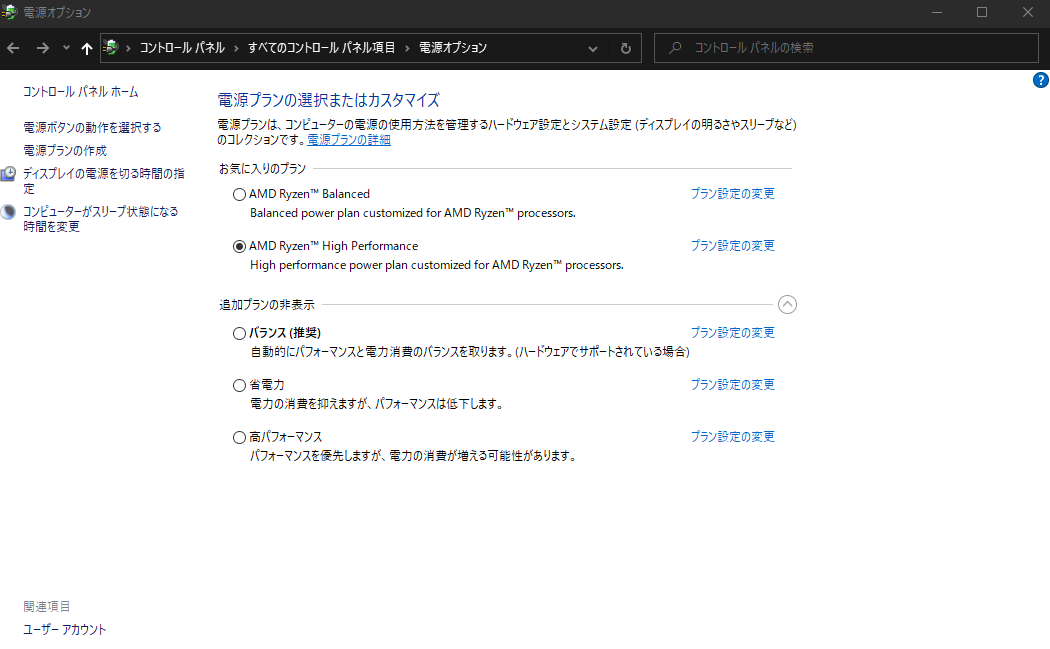
Task: Open コンピューターがスリープ状態になる時間を変更
Action: pos(100,219)
